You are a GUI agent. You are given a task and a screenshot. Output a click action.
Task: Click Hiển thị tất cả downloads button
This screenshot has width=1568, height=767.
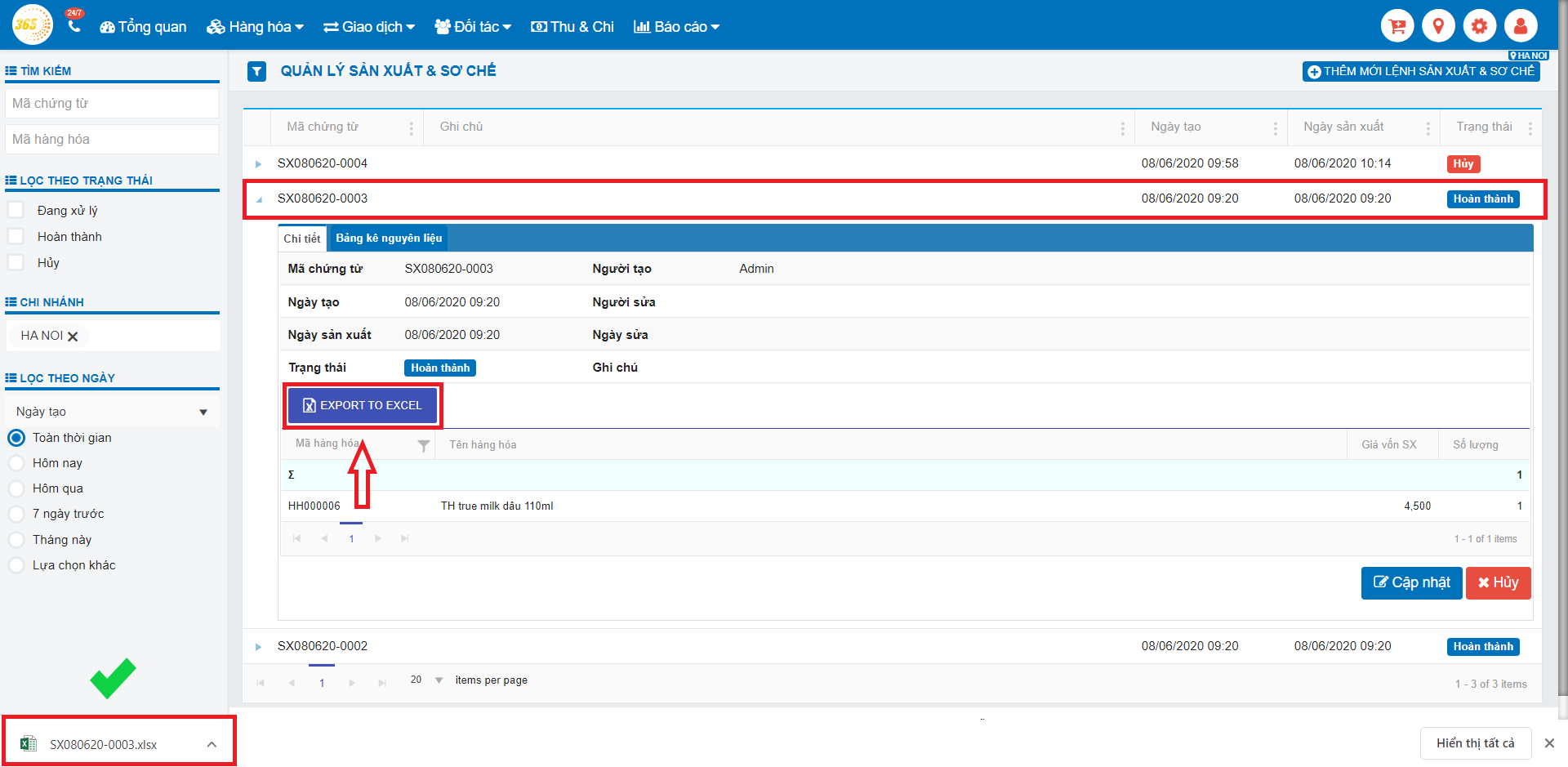tap(1475, 743)
